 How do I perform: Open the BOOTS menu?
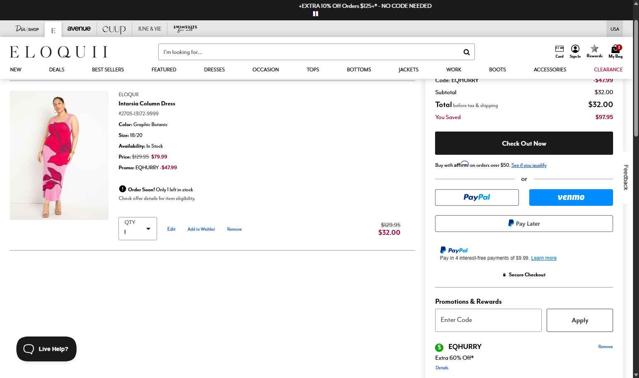pyautogui.click(x=497, y=70)
